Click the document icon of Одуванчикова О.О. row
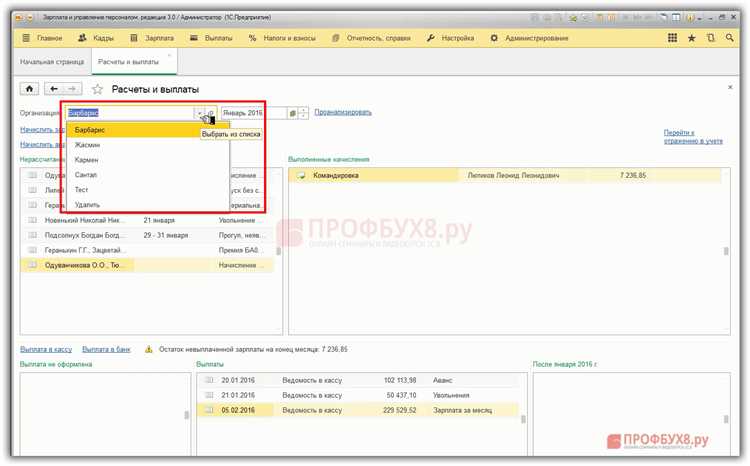The width and height of the screenshot is (750, 466). point(33,265)
